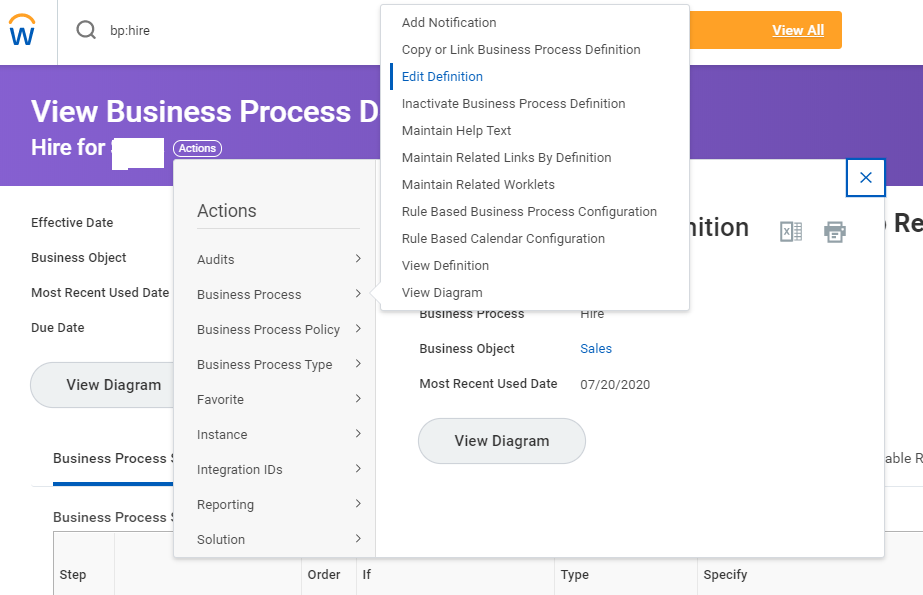Expand the Audits submenu chevron
Image resolution: width=923 pixels, height=595 pixels.
[x=358, y=258]
